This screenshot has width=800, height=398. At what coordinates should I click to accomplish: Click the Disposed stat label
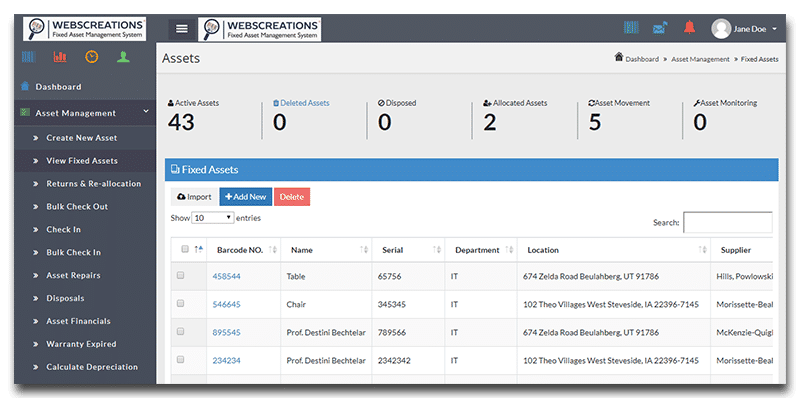pyautogui.click(x=397, y=103)
